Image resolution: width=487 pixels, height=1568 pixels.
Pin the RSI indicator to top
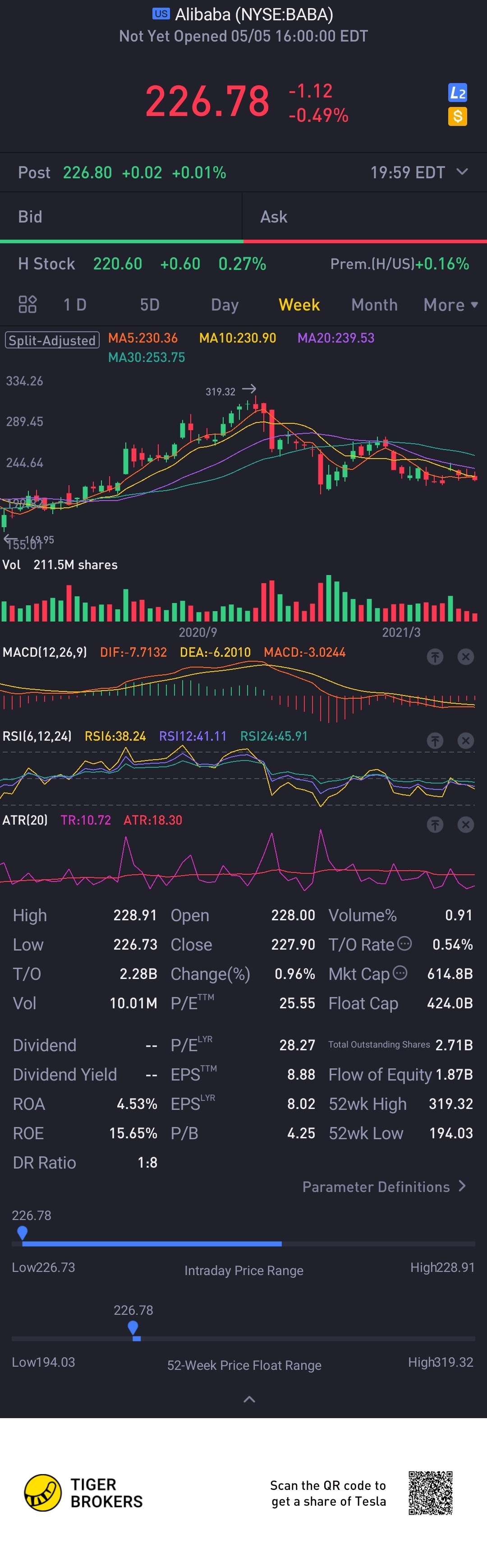pyautogui.click(x=435, y=741)
